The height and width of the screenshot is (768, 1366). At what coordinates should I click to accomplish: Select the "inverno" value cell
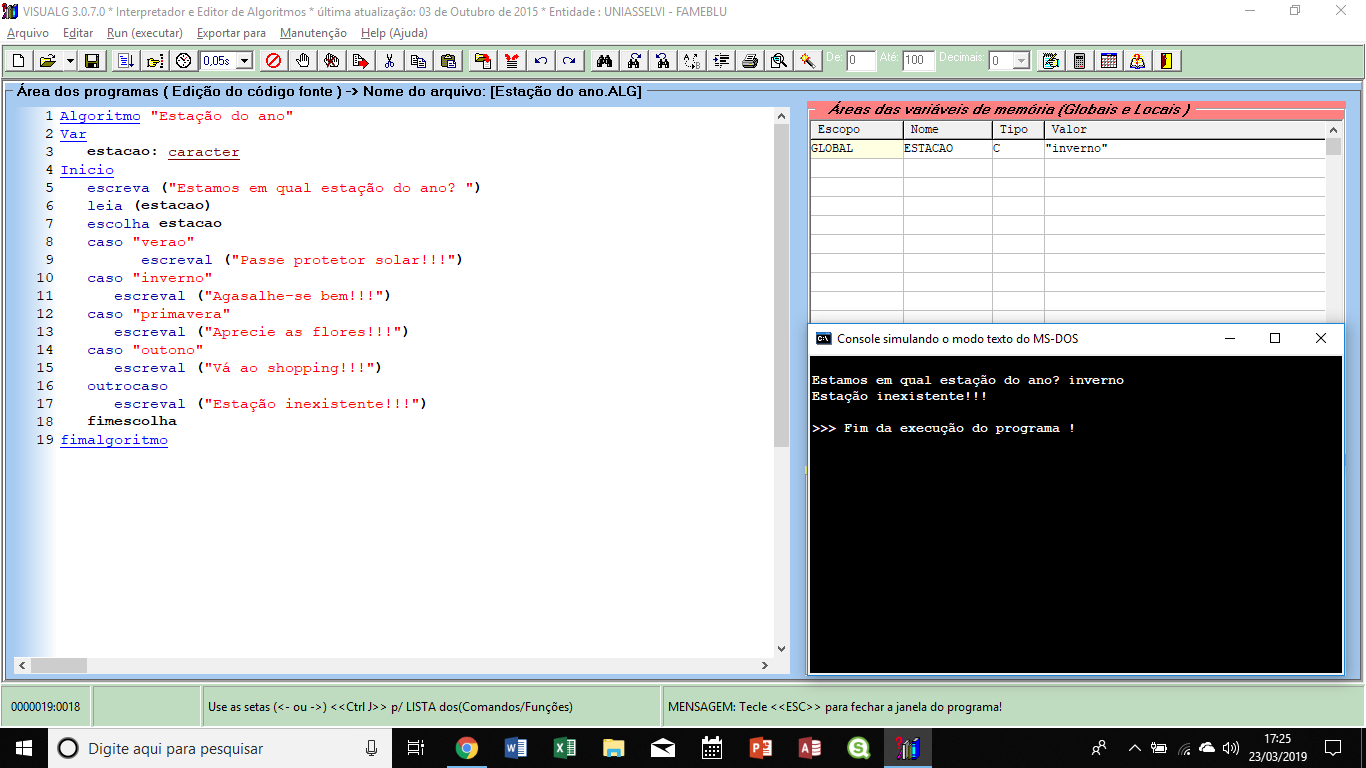coord(1185,149)
